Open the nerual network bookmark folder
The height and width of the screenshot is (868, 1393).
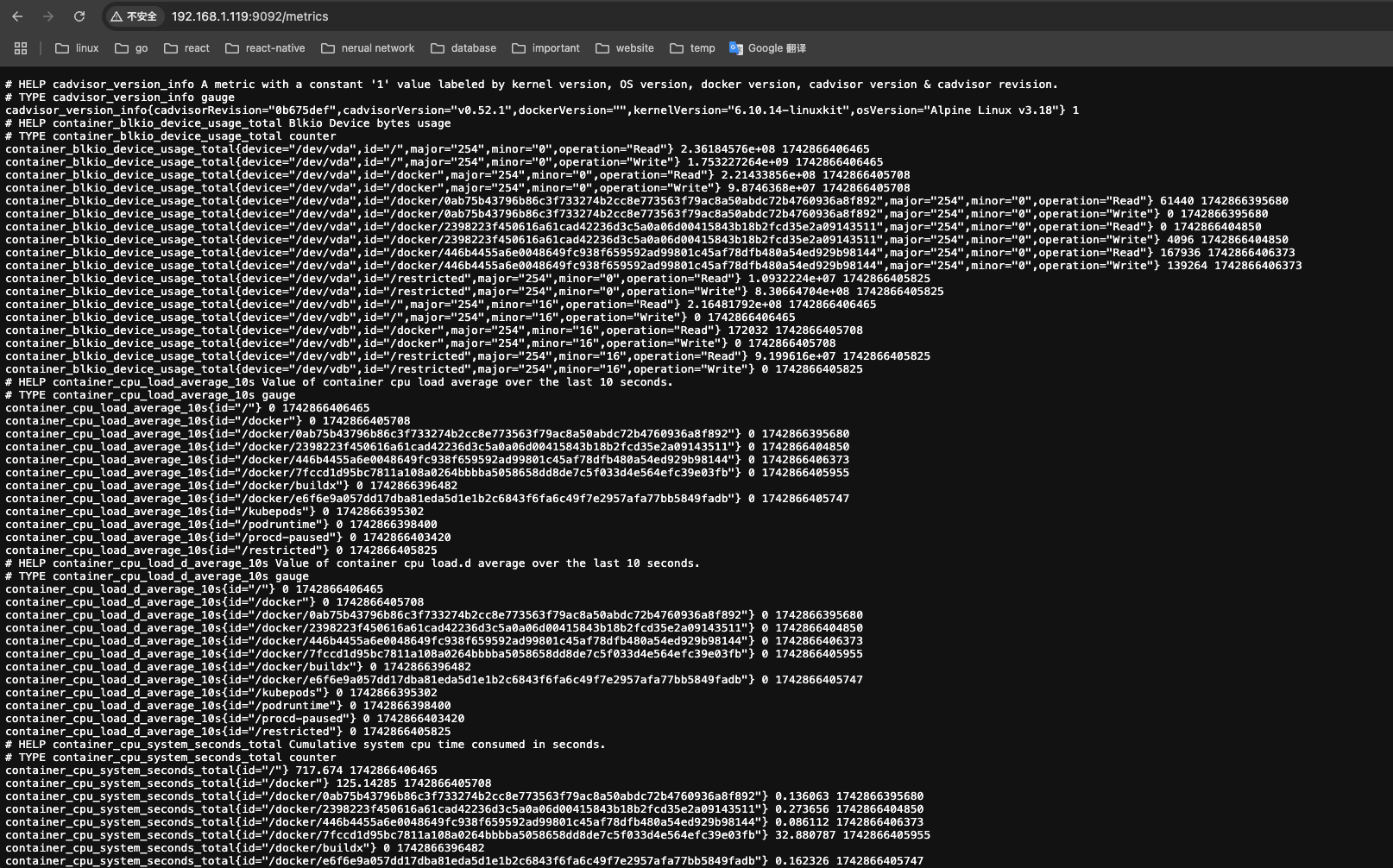pyautogui.click(x=368, y=48)
